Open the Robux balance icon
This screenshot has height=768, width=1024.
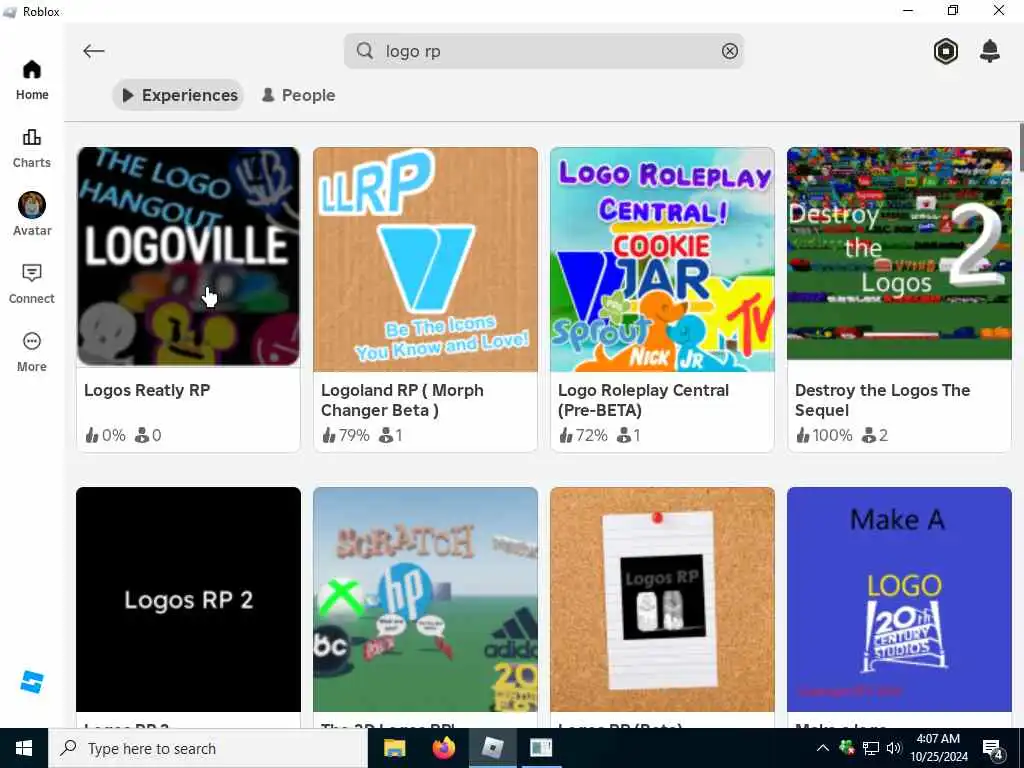pyautogui.click(x=945, y=51)
